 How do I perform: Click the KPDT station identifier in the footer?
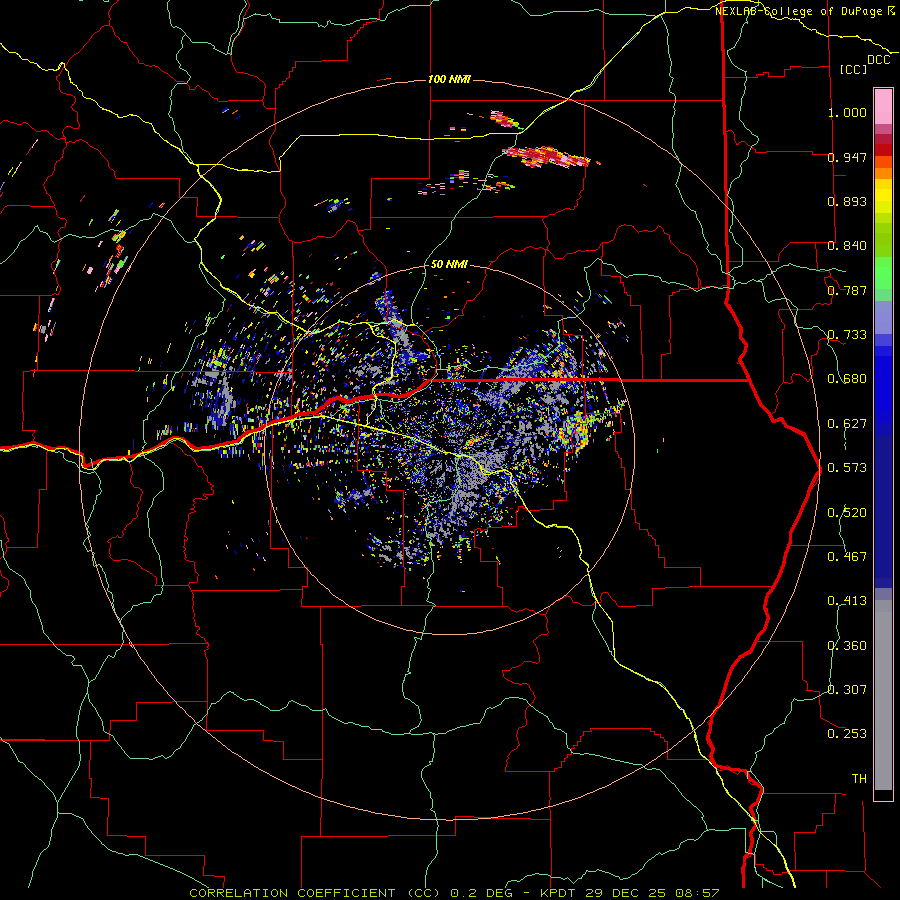[560, 893]
